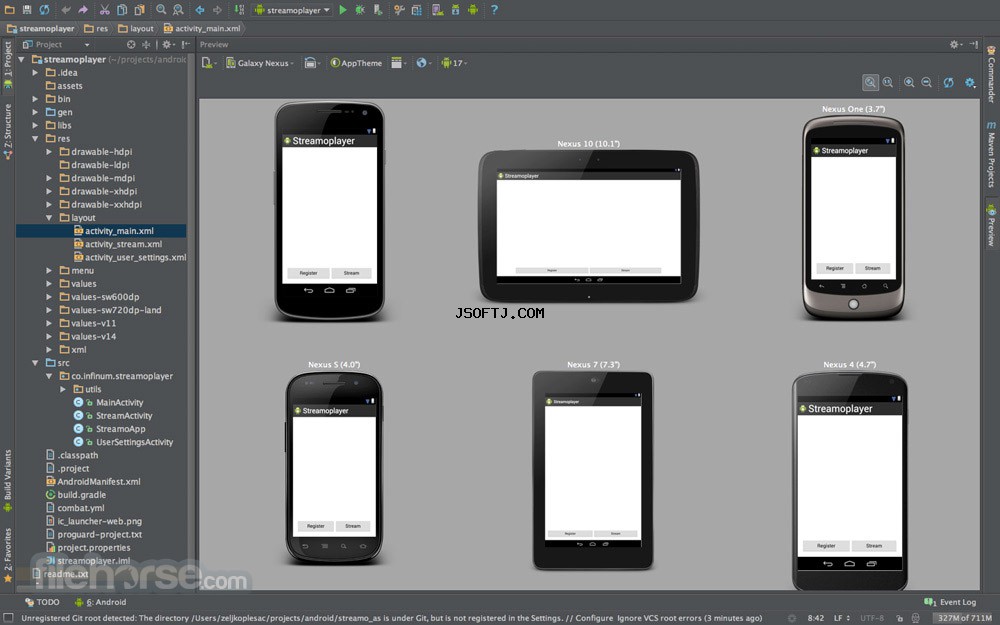Open preview render settings gear

[970, 82]
